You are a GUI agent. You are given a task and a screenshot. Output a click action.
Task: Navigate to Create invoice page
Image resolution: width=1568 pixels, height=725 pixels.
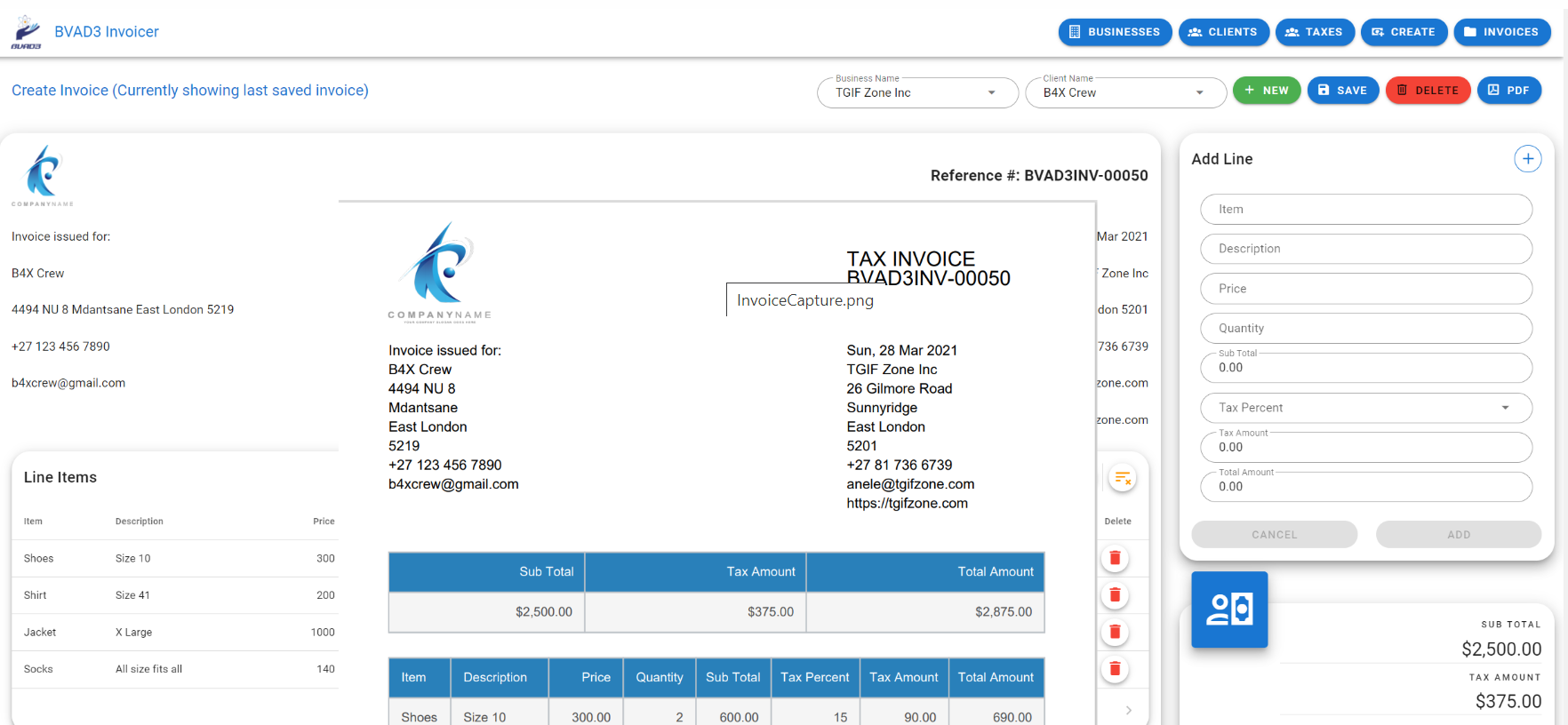click(1404, 32)
